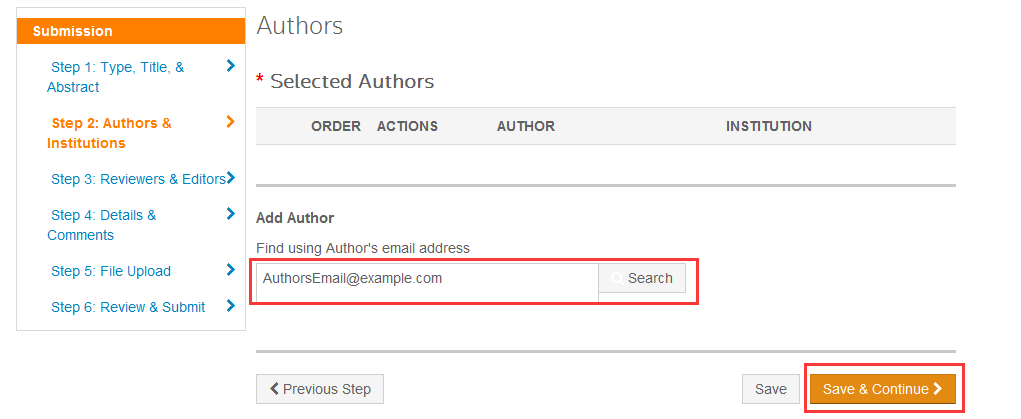Click the left chevron icon on Previous Step
Image resolution: width=1021 pixels, height=419 pixels.
(274, 389)
